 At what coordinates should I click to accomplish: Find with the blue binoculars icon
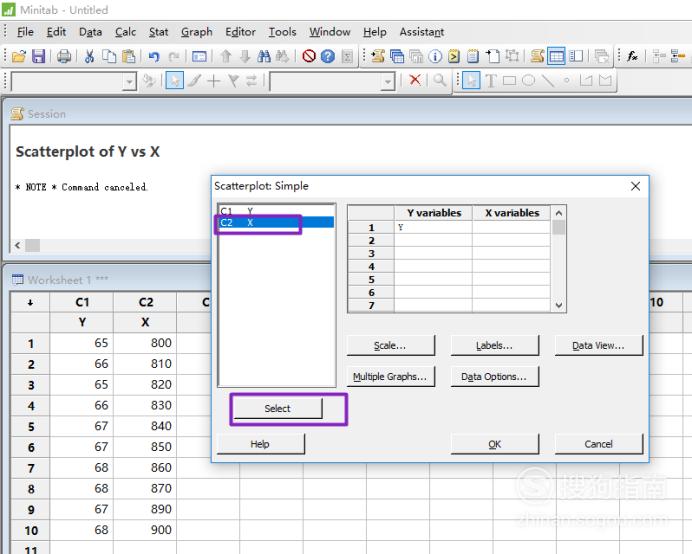click(x=263, y=57)
